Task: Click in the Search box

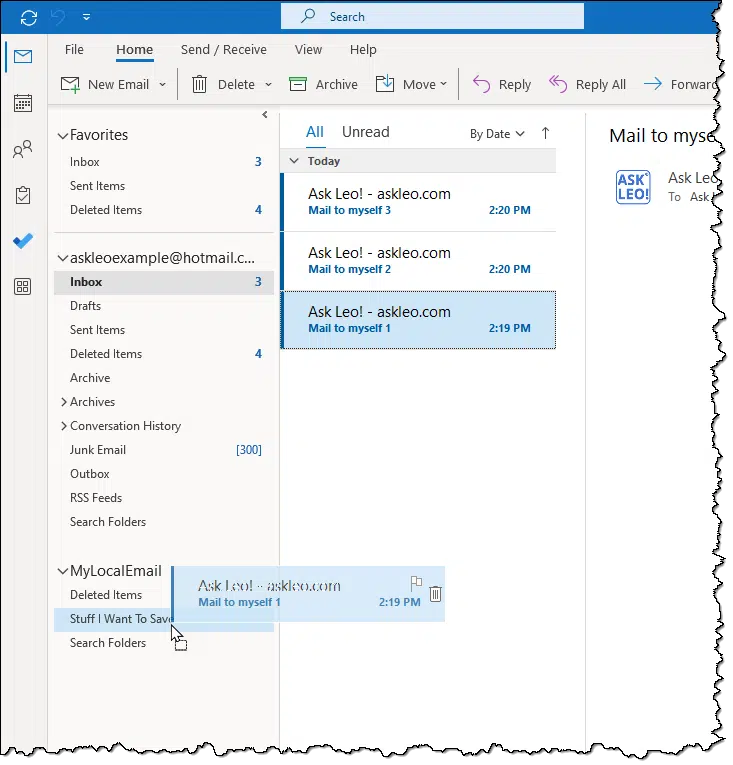Action: (432, 17)
